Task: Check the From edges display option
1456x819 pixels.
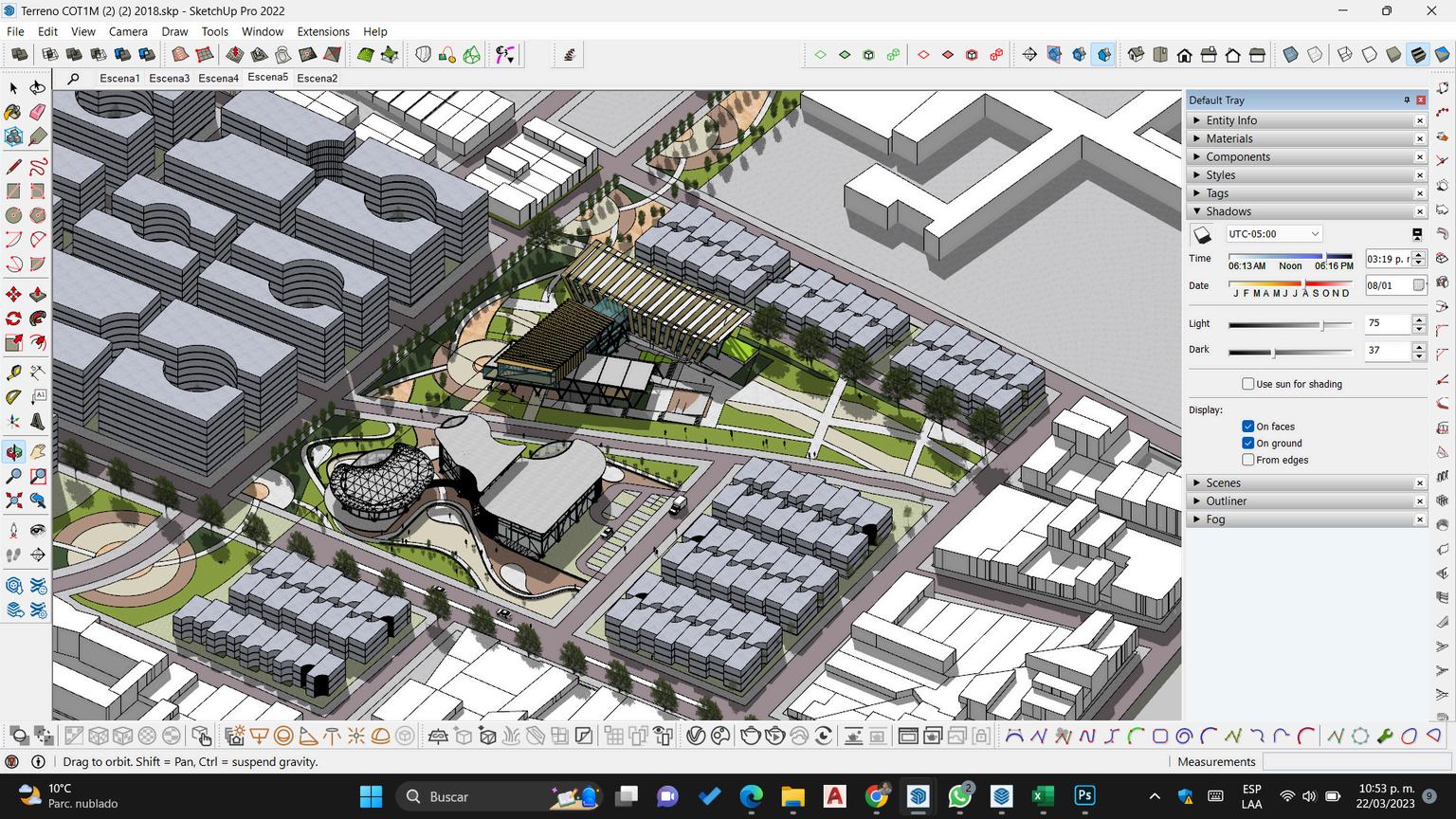Action: coord(1248,460)
